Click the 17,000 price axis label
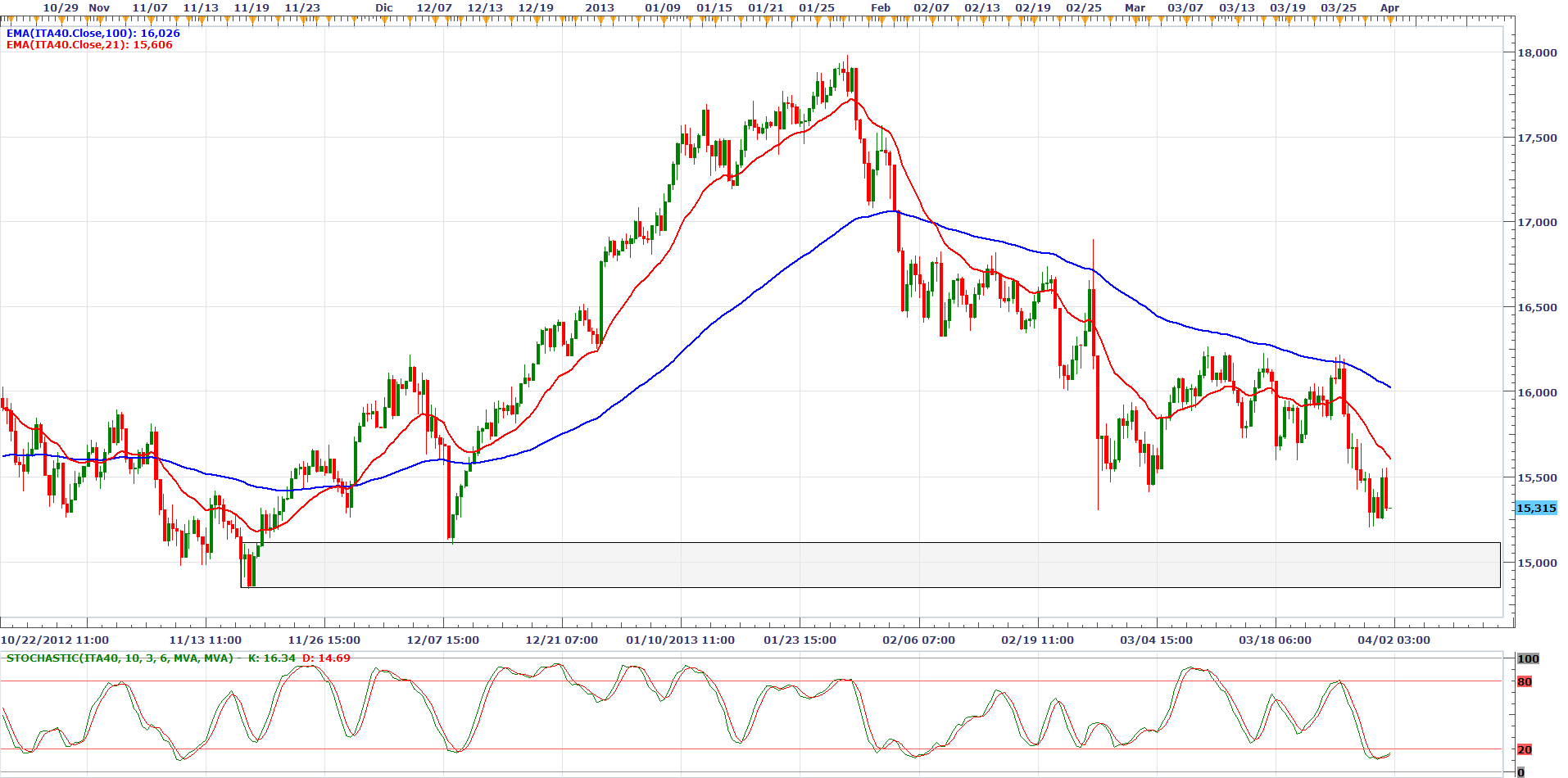This screenshot has width=1568, height=778. click(x=1537, y=223)
